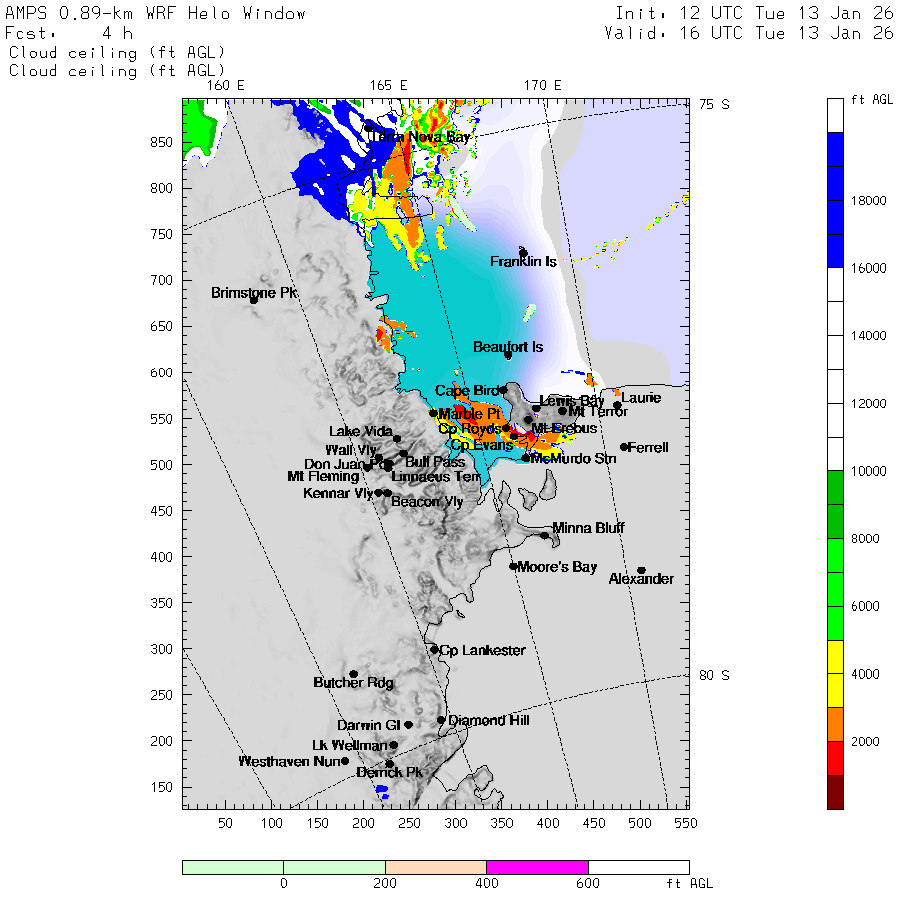900x900 pixels.
Task: Click the Alexander station marker dot
Action: pyautogui.click(x=641, y=570)
